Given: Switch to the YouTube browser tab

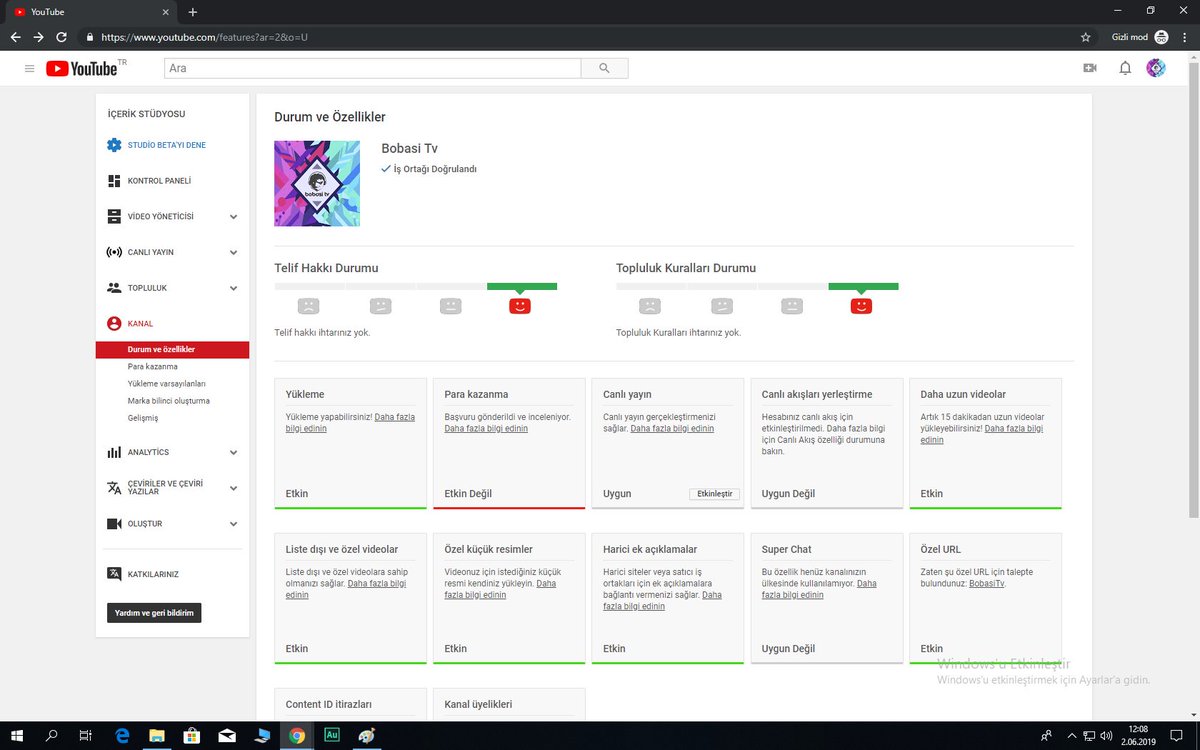Looking at the screenshot, I should point(90,12).
